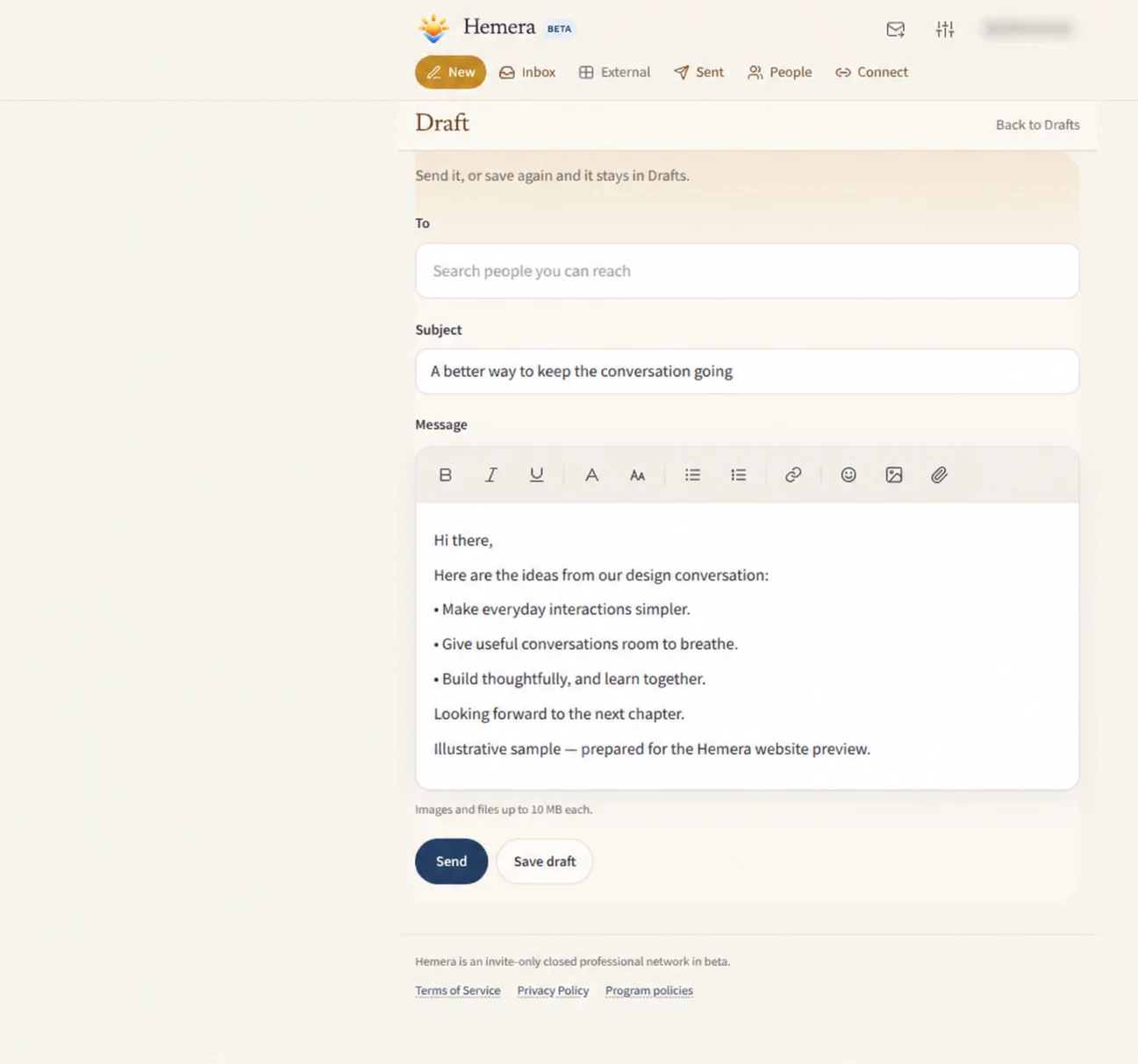The image size is (1138, 1064).
Task: Open the emoji picker
Action: coord(848,475)
